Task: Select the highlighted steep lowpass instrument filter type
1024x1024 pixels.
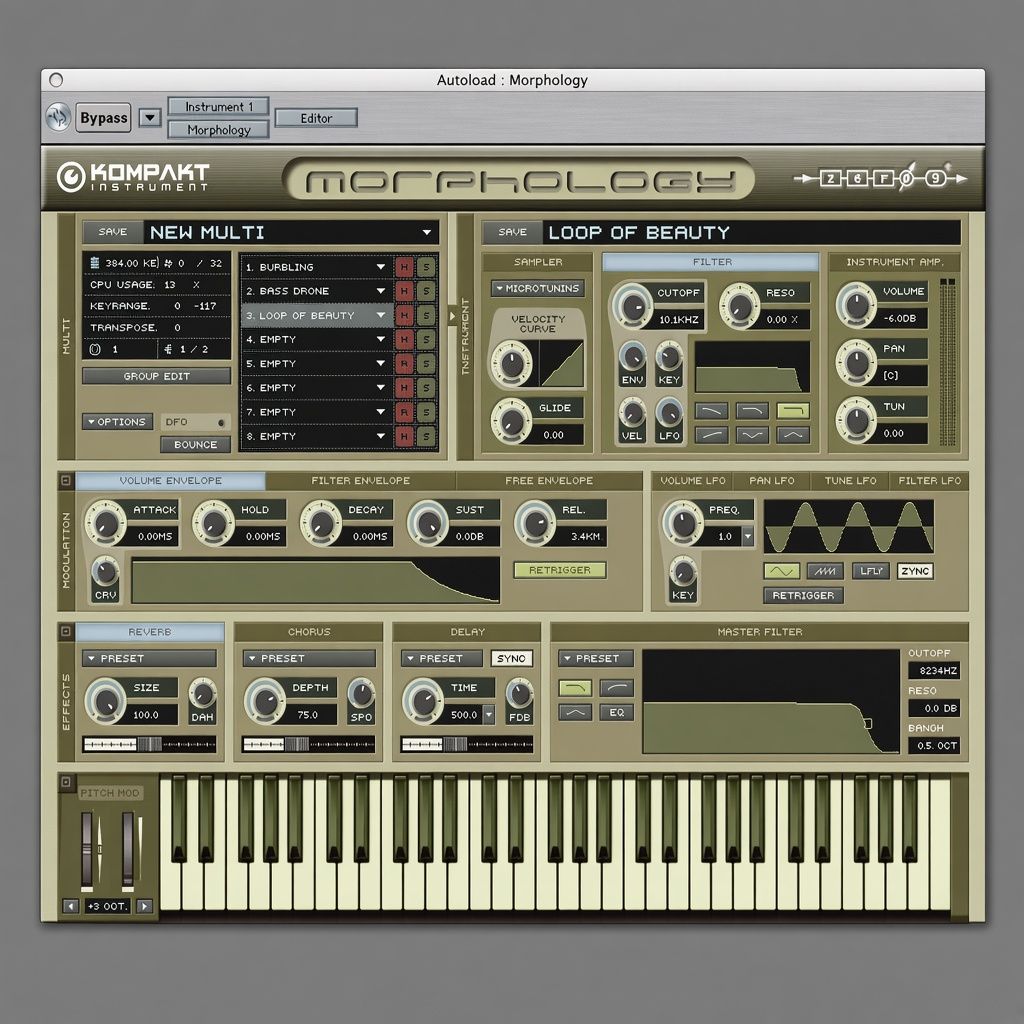Action: 793,410
